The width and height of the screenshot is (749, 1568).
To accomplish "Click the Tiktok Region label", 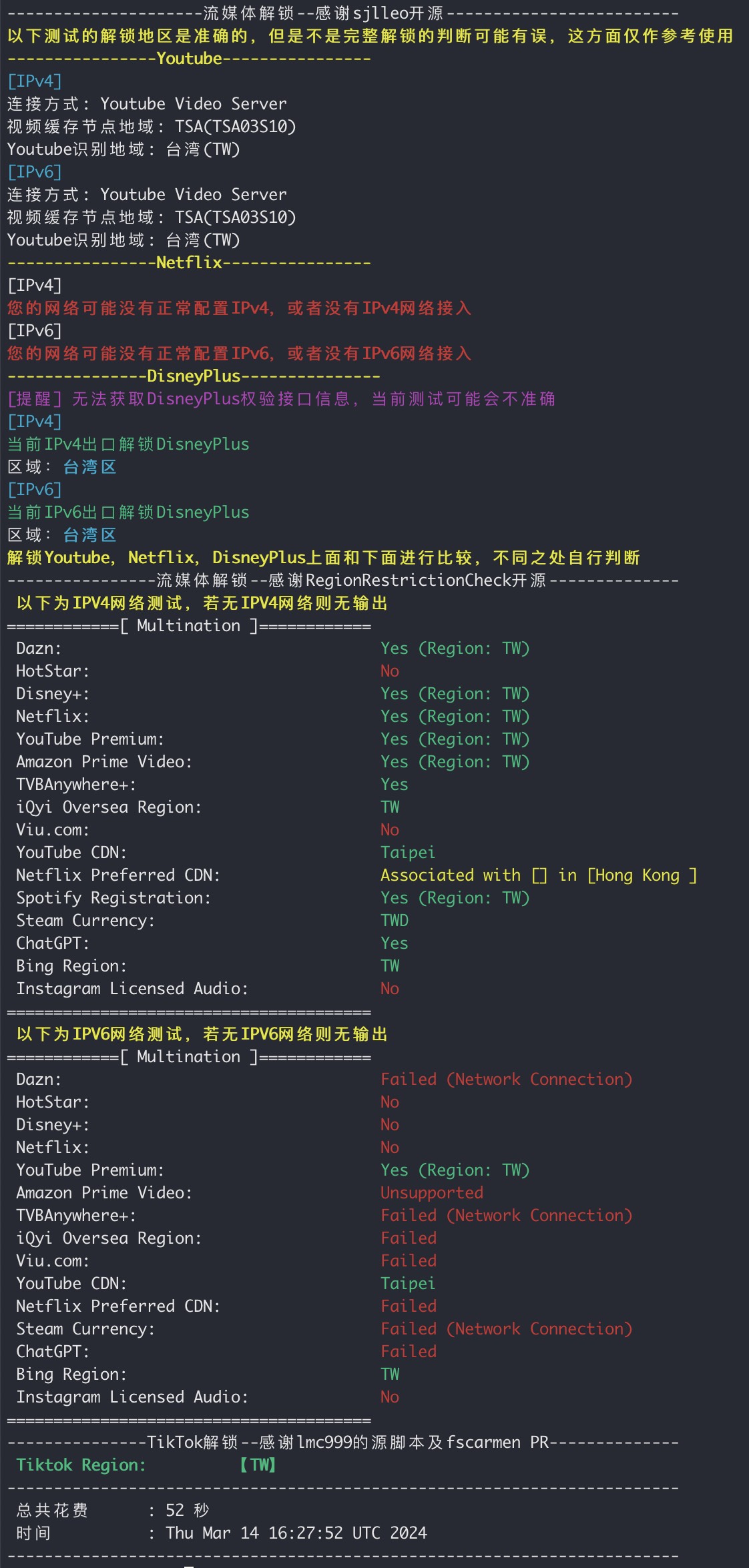I will tap(81, 1465).
